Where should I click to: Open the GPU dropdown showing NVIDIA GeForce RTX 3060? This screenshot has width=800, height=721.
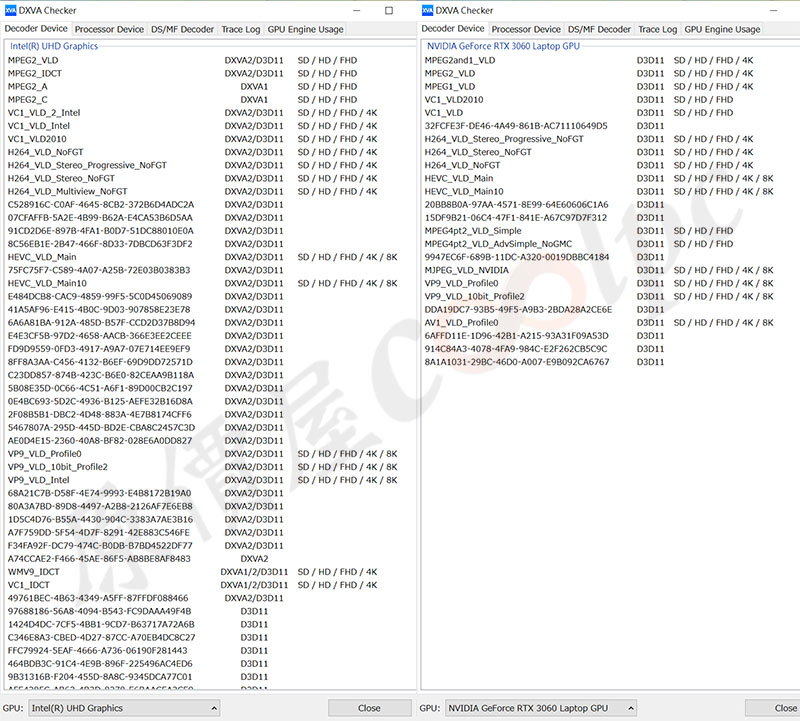coord(541,708)
